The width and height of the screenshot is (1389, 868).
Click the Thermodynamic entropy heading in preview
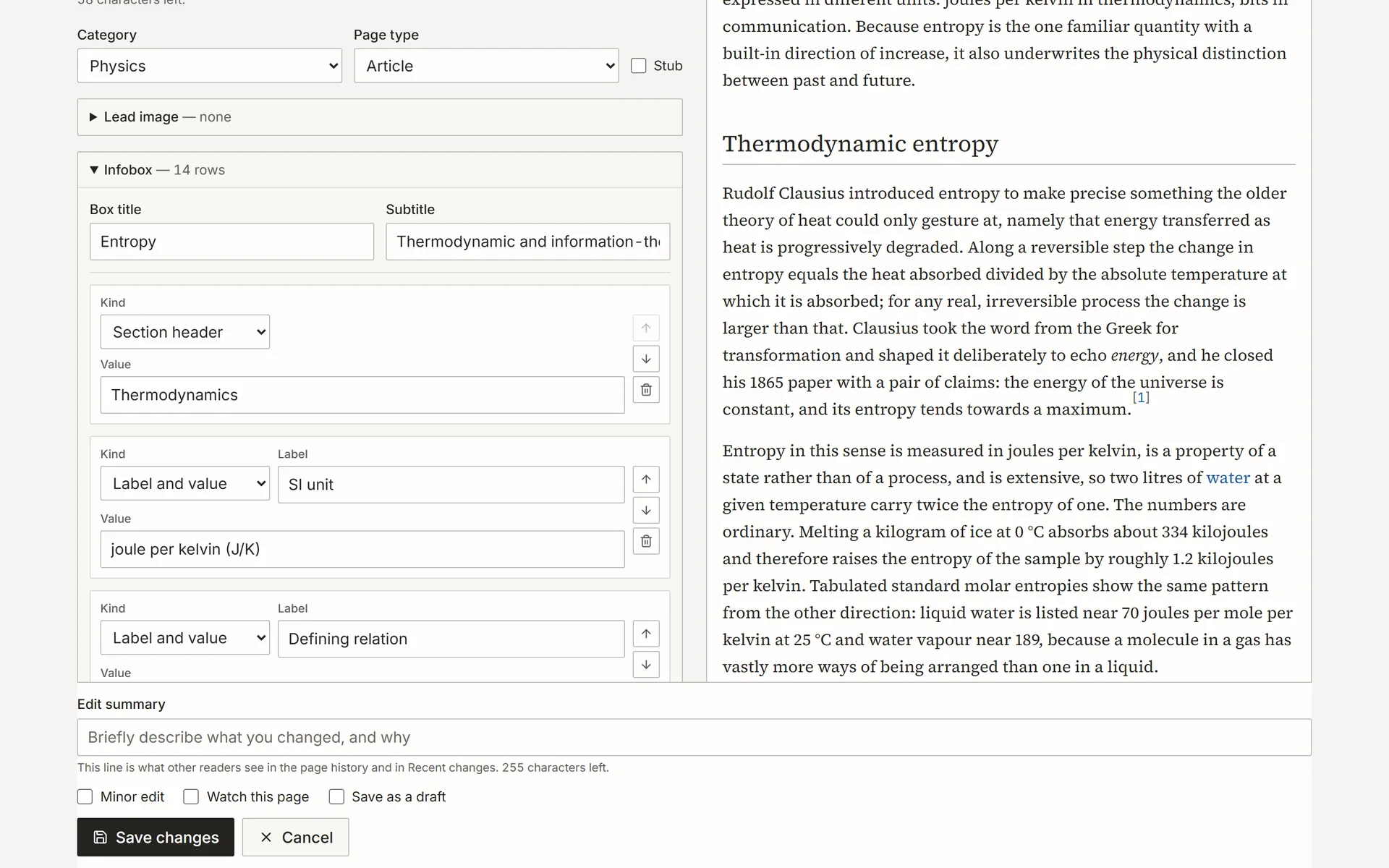[x=860, y=143]
